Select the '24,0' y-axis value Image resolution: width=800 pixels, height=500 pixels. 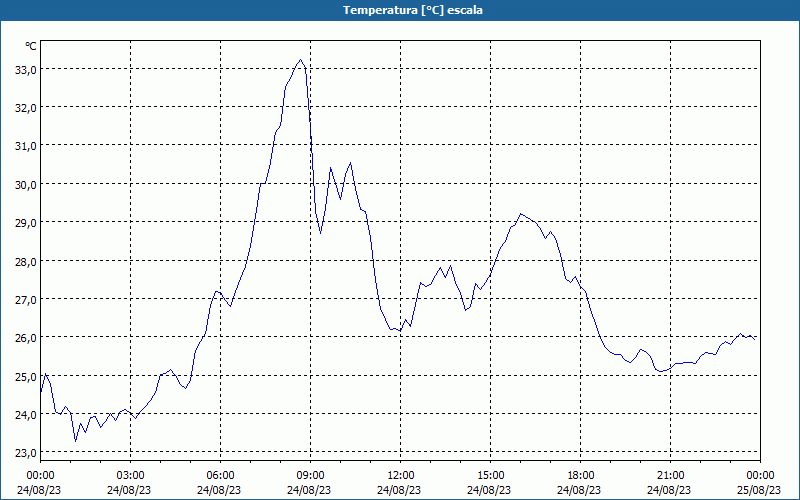pyautogui.click(x=24, y=415)
